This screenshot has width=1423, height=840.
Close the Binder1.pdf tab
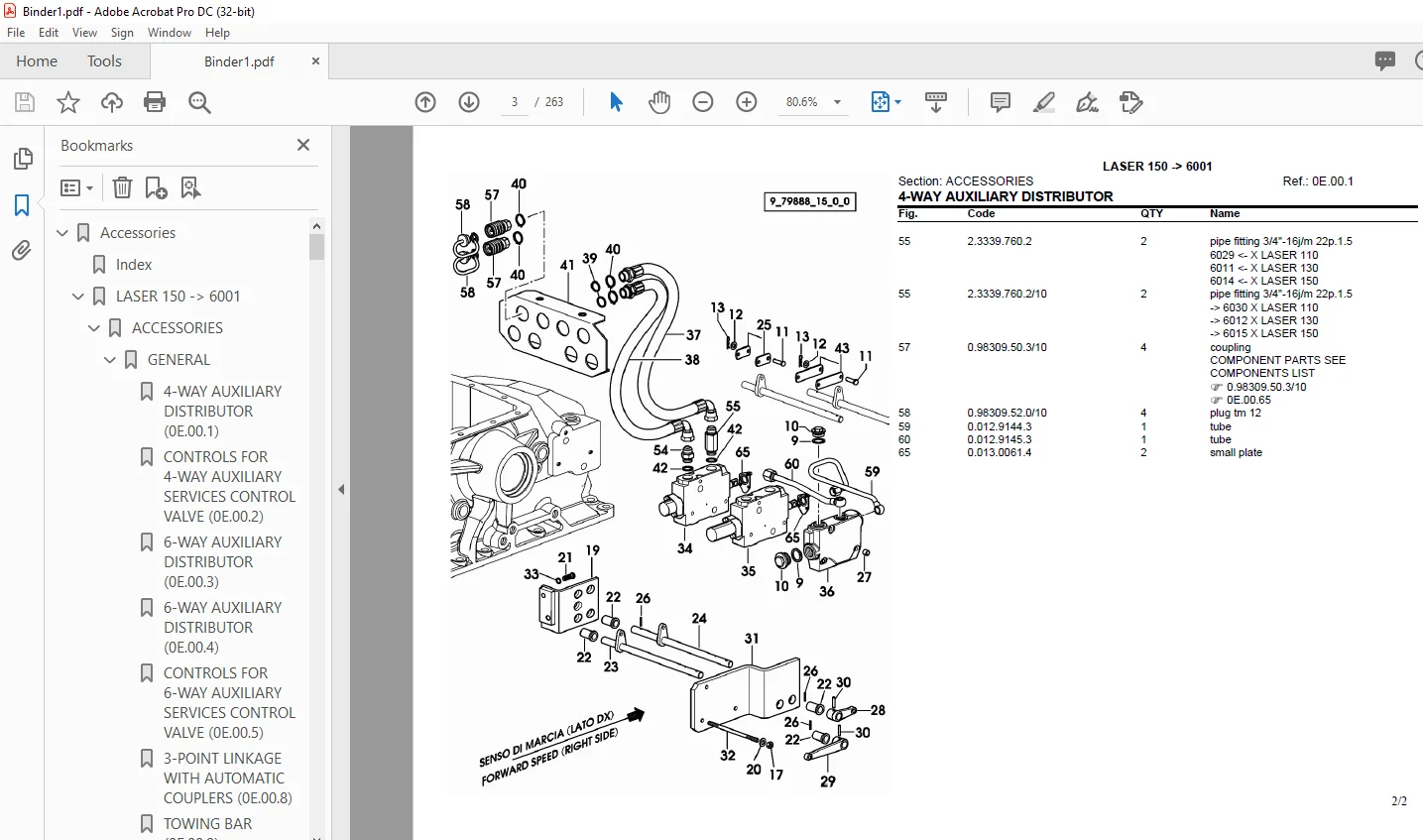[315, 61]
